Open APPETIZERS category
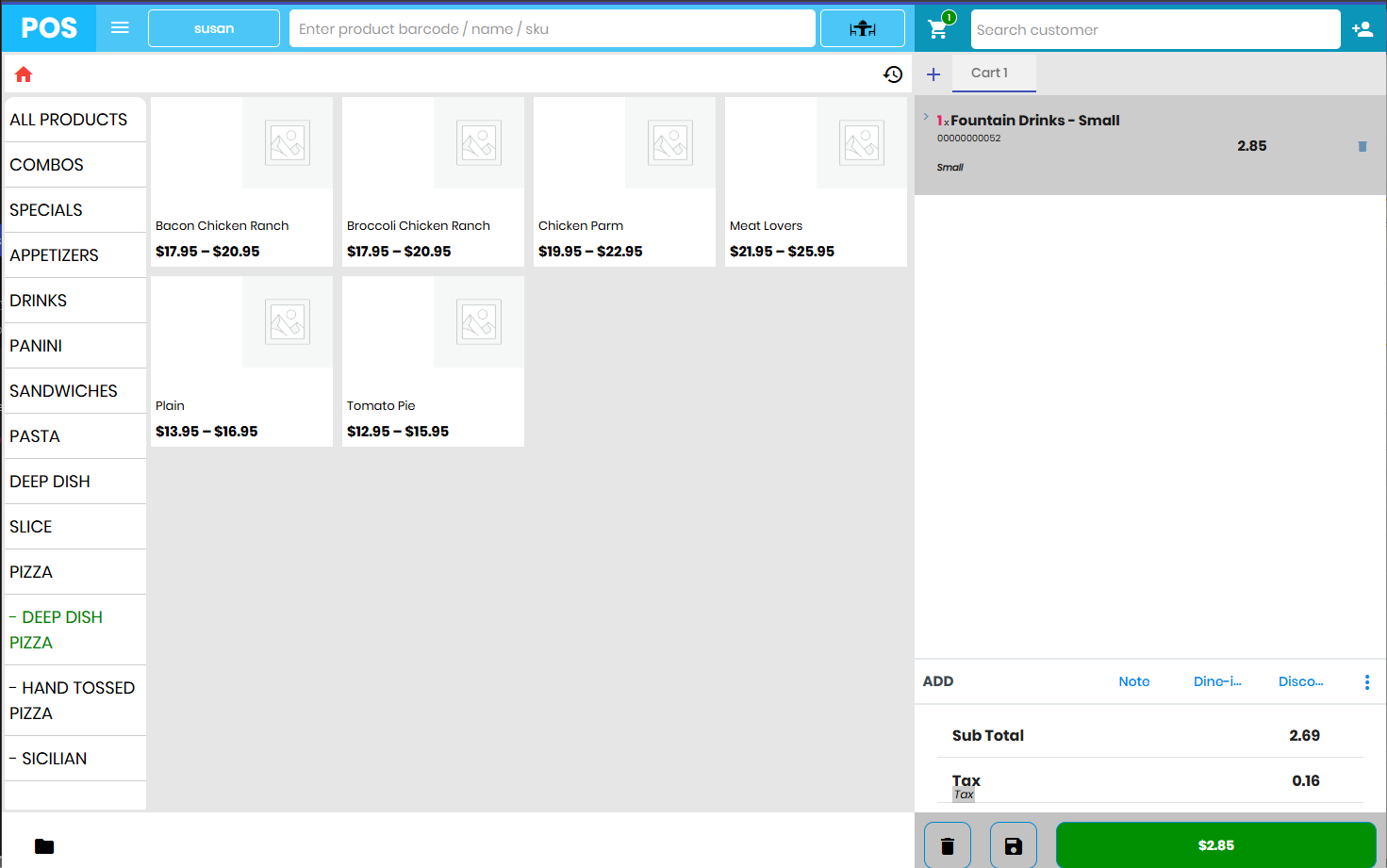The height and width of the screenshot is (868, 1387). click(x=75, y=255)
